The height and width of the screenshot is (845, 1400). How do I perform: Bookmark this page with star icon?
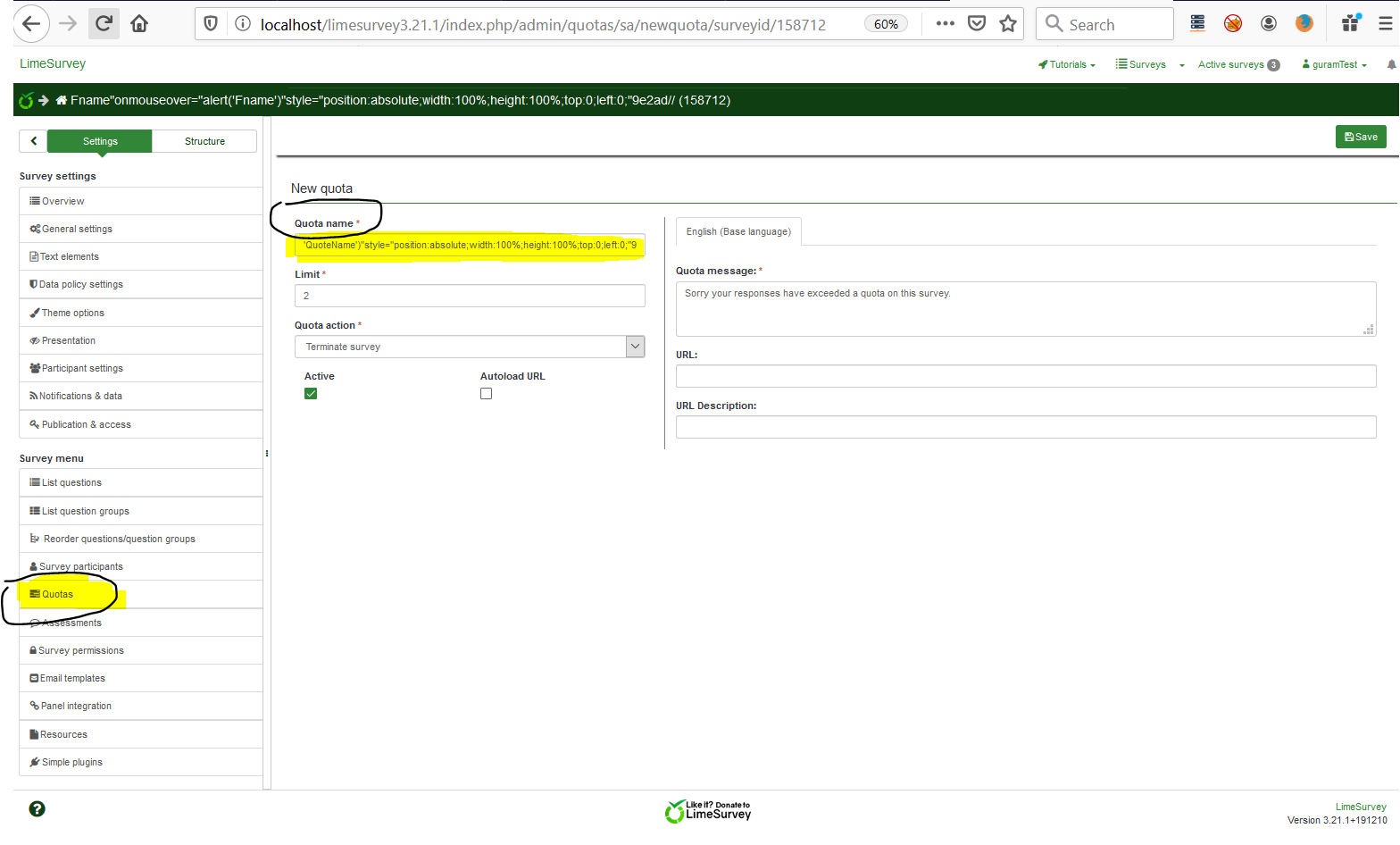point(1008,24)
